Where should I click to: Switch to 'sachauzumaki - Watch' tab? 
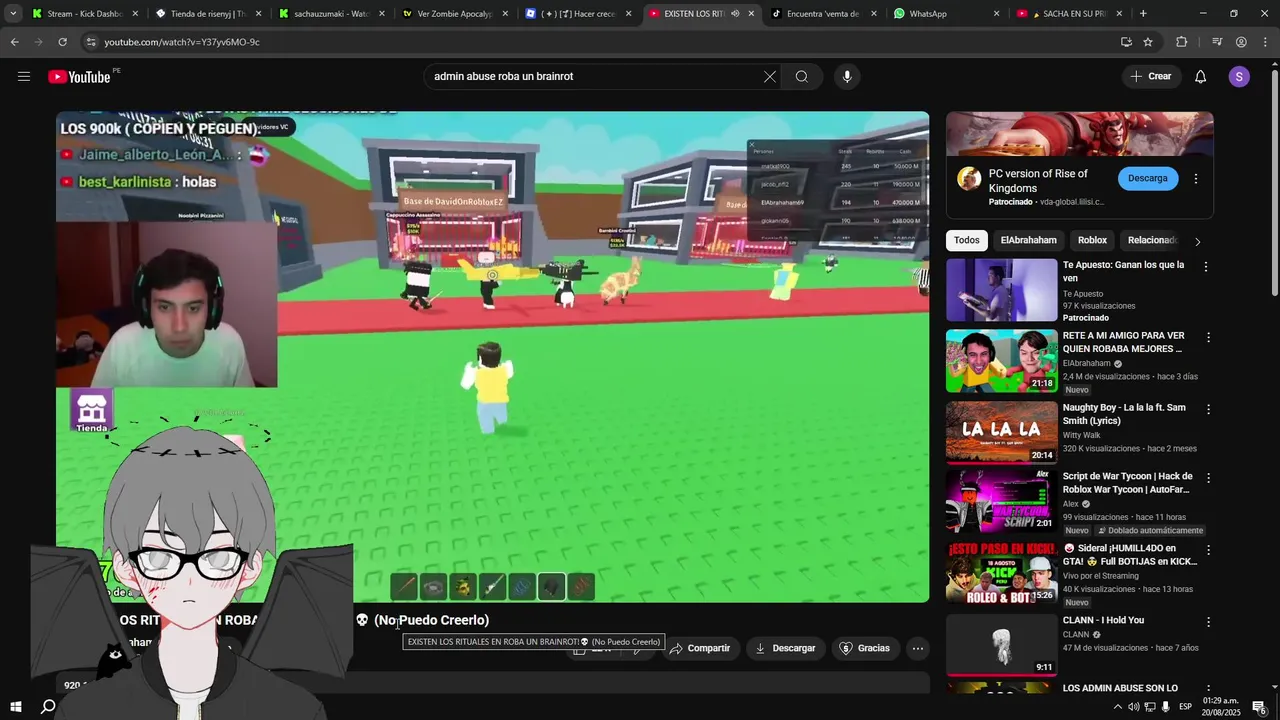(330, 14)
